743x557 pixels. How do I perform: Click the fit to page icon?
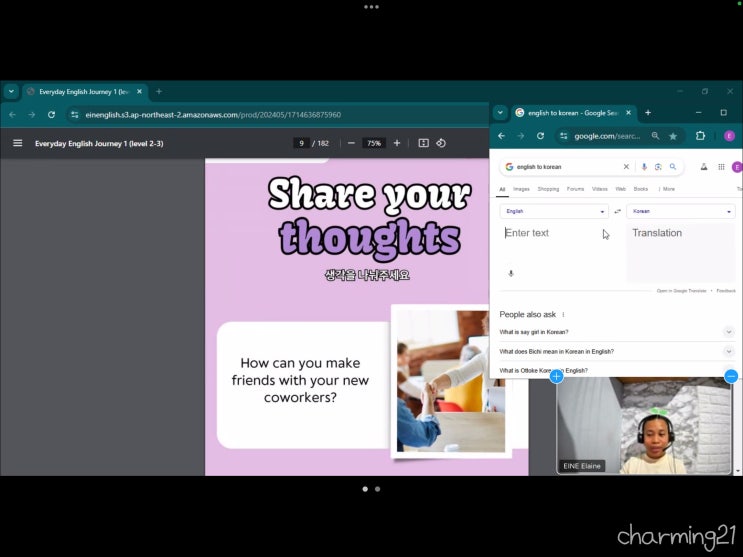[x=424, y=143]
